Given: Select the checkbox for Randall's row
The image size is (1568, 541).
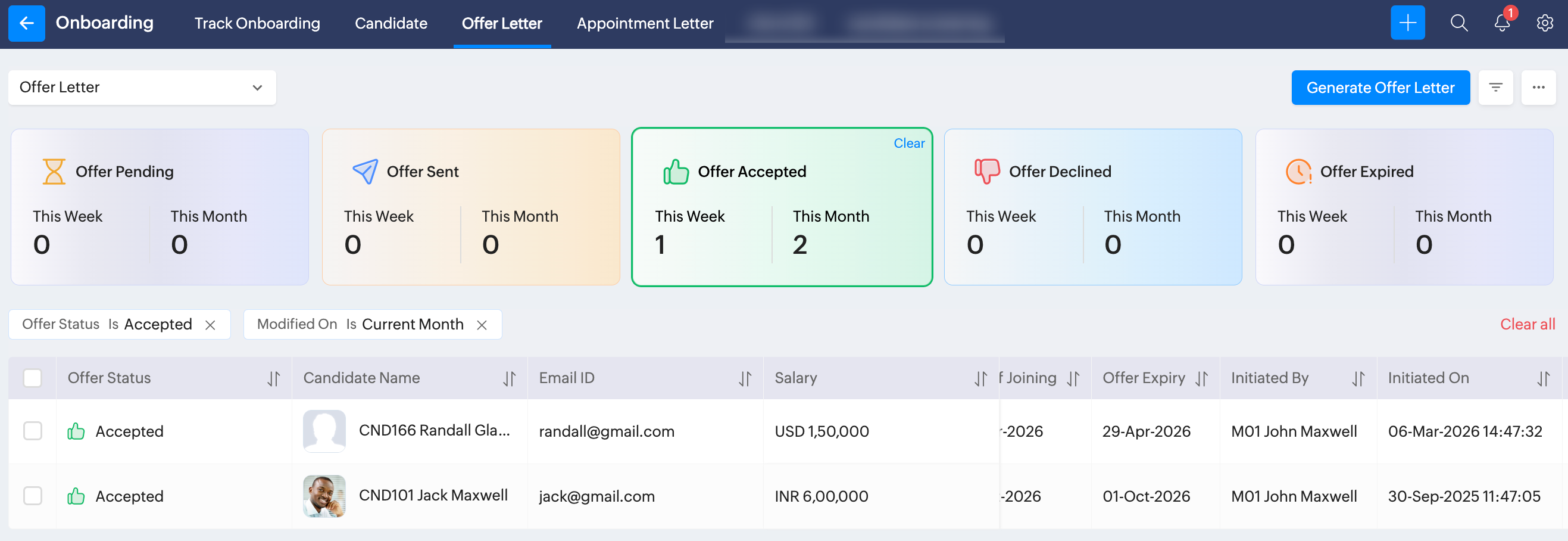Looking at the screenshot, I should tap(32, 431).
